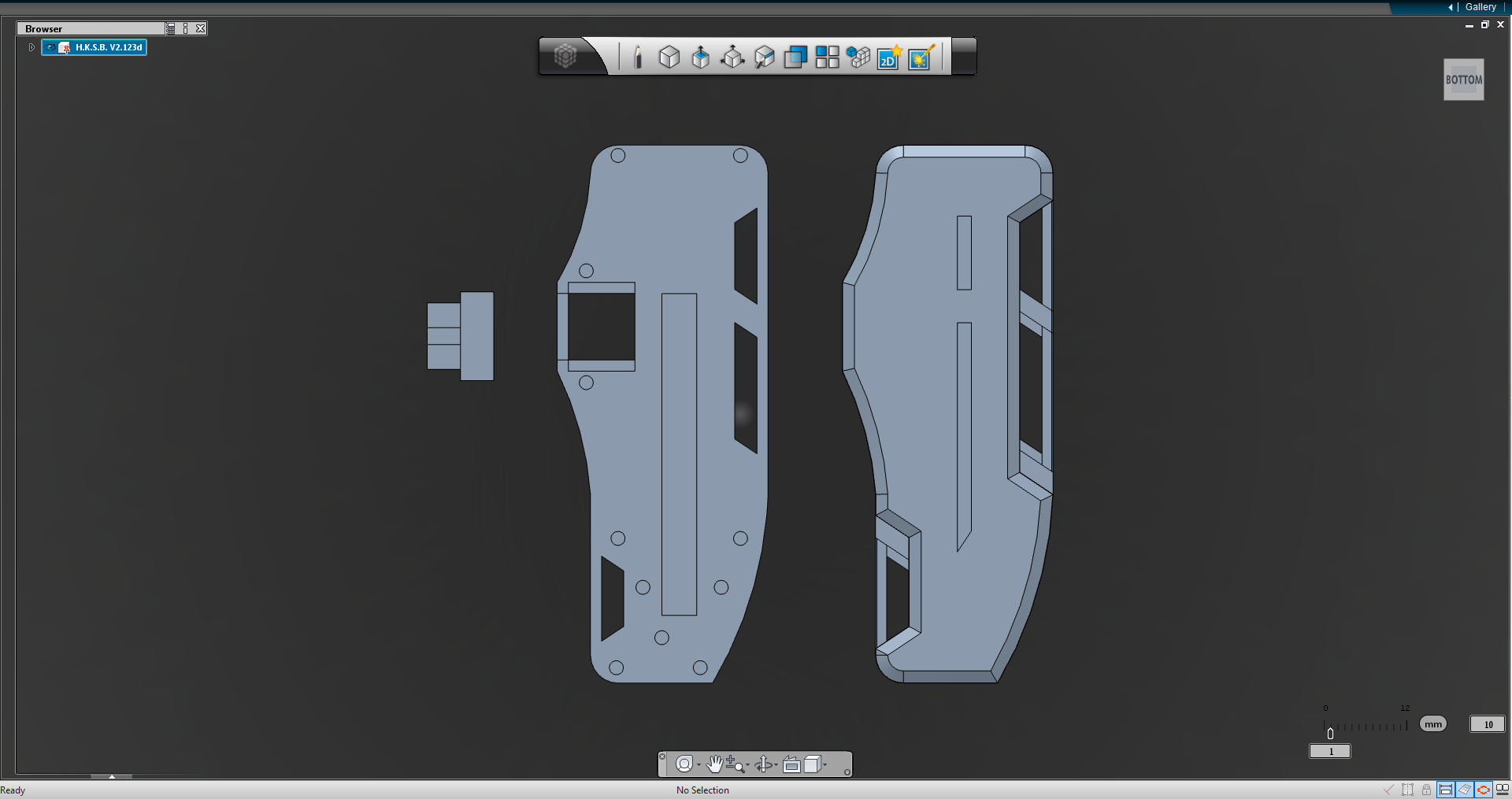This screenshot has width=1512, height=799.
Task: Toggle visibility eye of H.K.S.B. V2.123d
Action: 50,47
